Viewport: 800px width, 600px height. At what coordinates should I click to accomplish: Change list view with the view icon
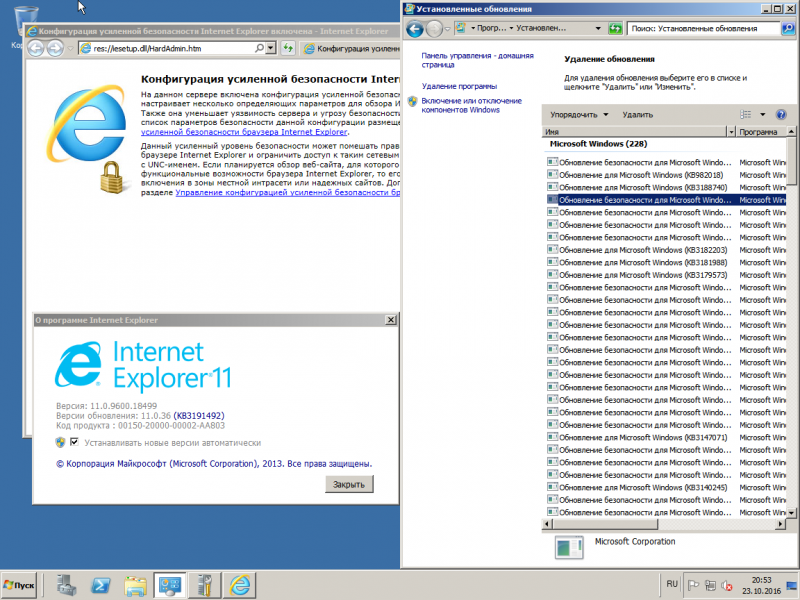[746, 115]
